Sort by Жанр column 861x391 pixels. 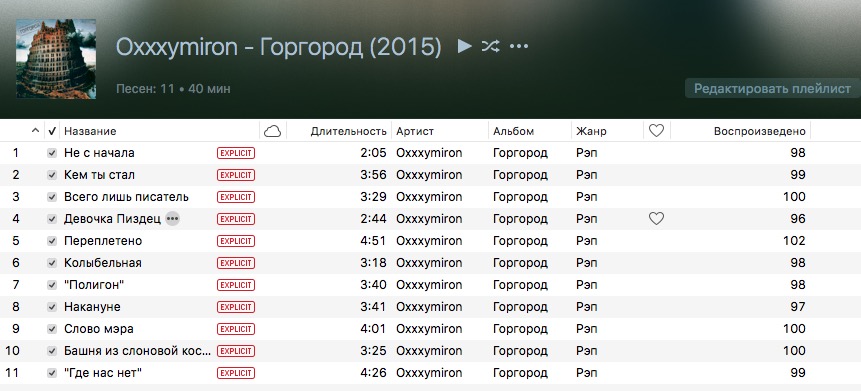coord(591,131)
